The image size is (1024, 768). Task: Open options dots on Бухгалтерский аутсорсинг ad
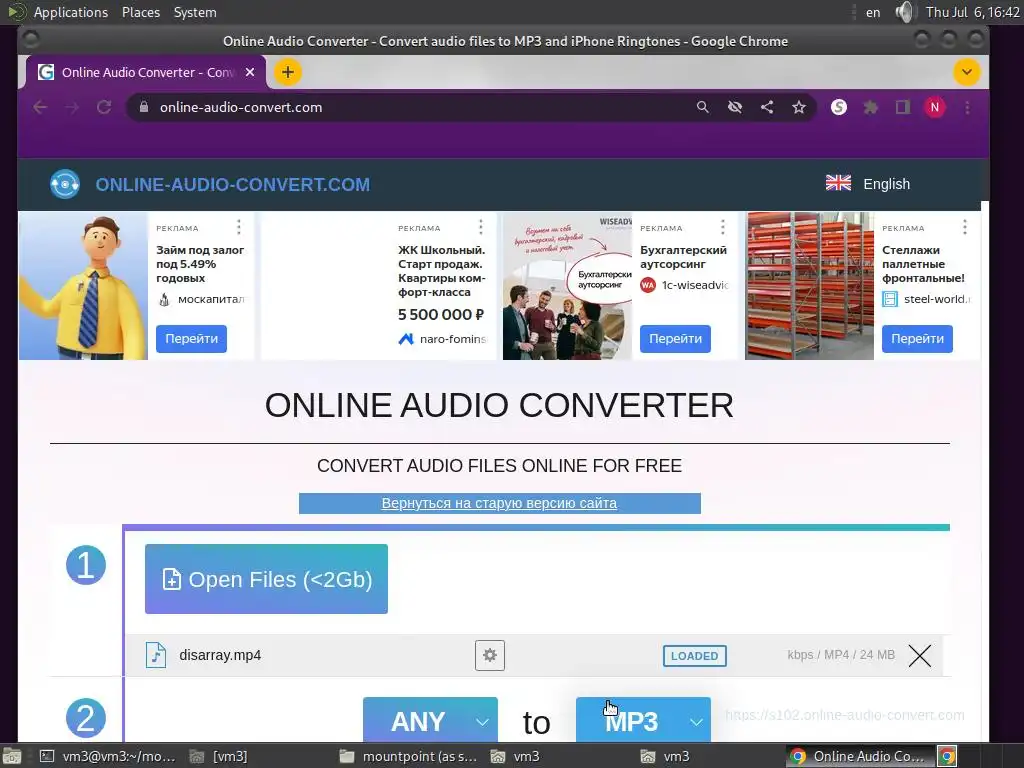click(x=722, y=227)
